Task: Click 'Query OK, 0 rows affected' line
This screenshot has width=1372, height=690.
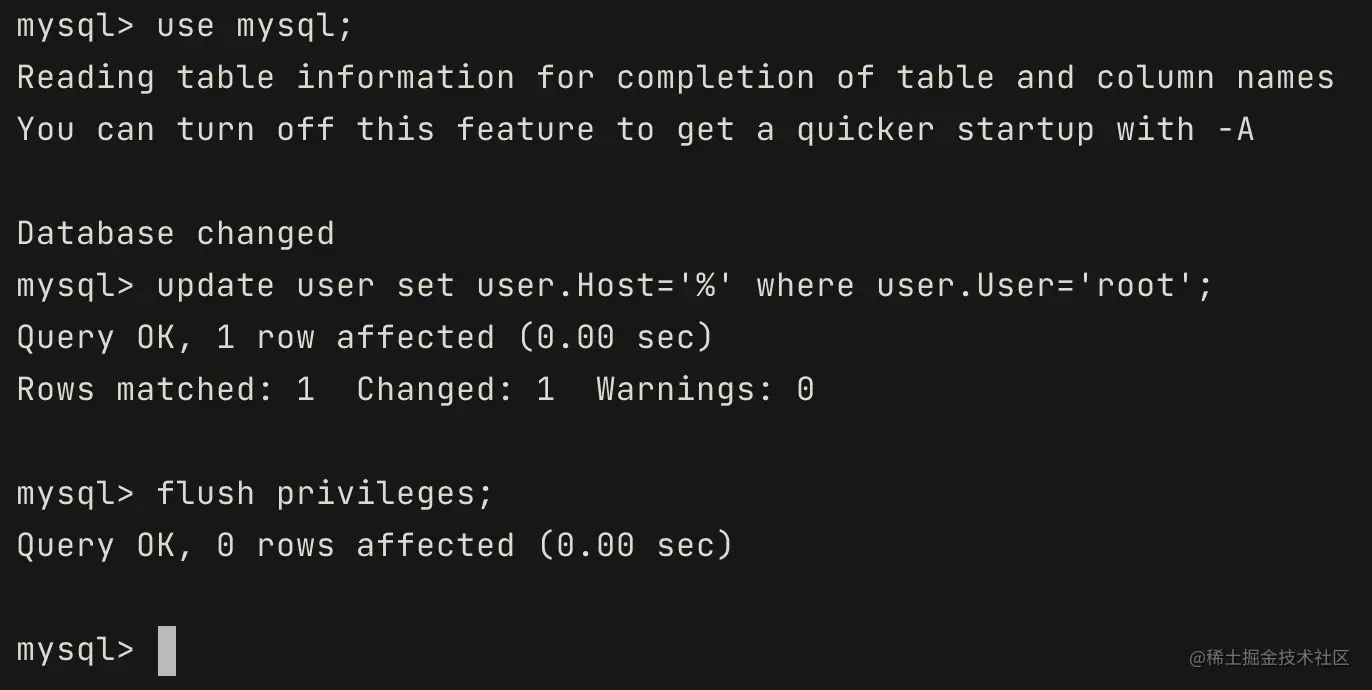Action: 375,546
